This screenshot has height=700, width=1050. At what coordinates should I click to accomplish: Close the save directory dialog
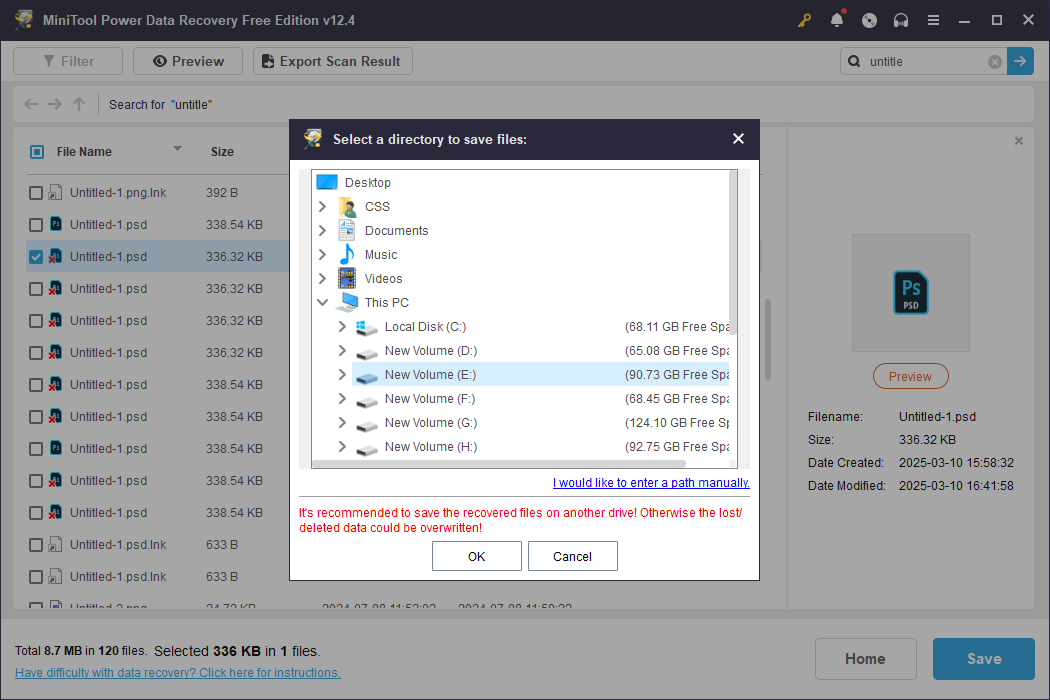[x=738, y=139]
